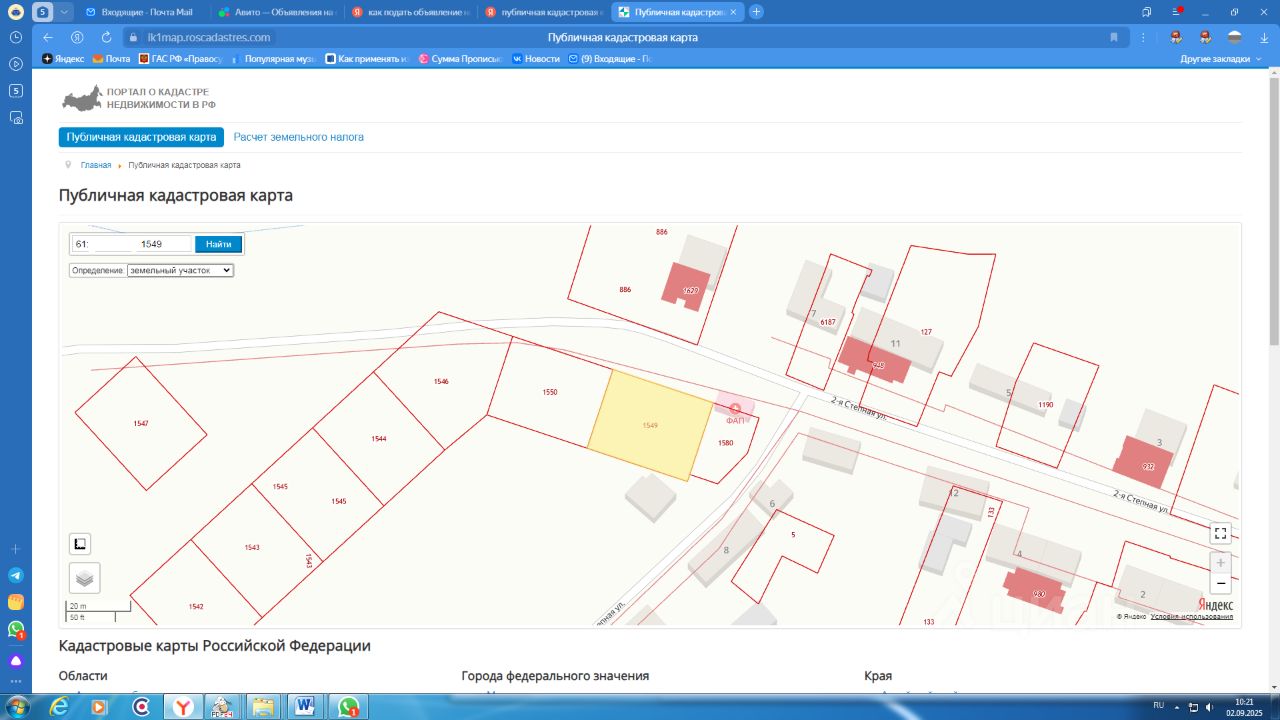The image size is (1280, 720).
Task: Open the browser downloads panel
Action: (x=1265, y=37)
